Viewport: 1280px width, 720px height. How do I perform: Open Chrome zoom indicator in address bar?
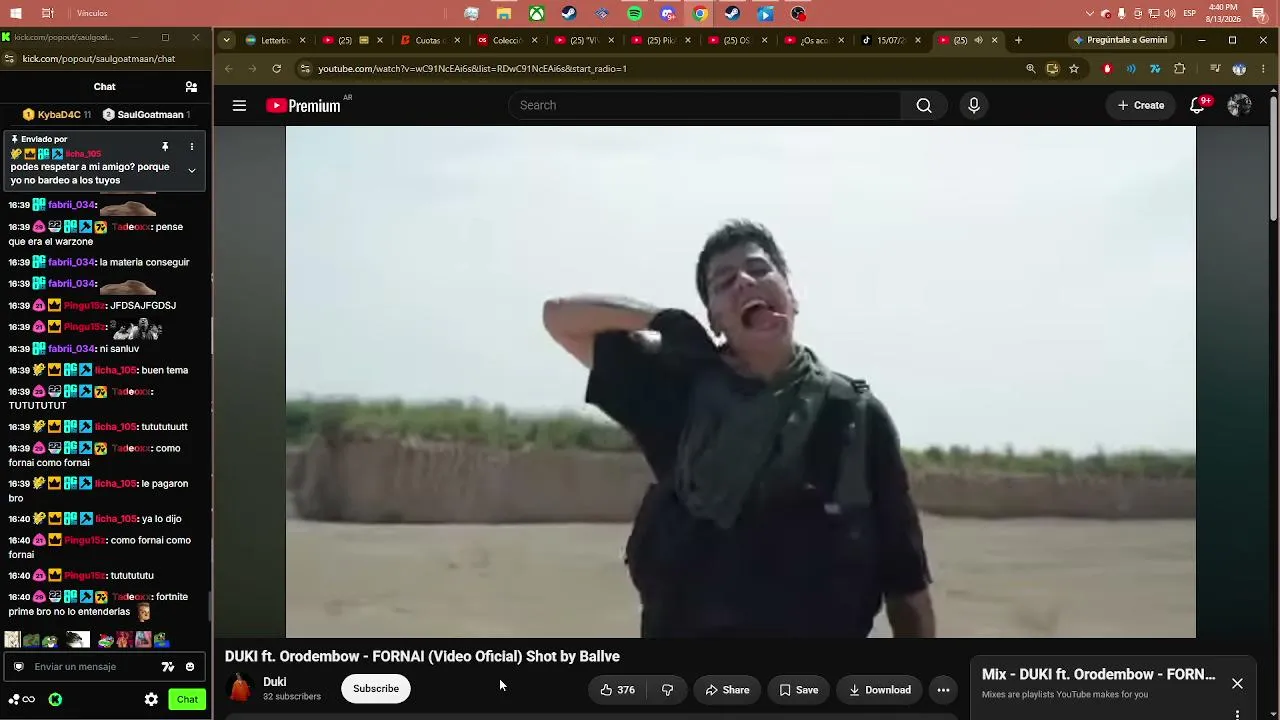coord(1031,69)
